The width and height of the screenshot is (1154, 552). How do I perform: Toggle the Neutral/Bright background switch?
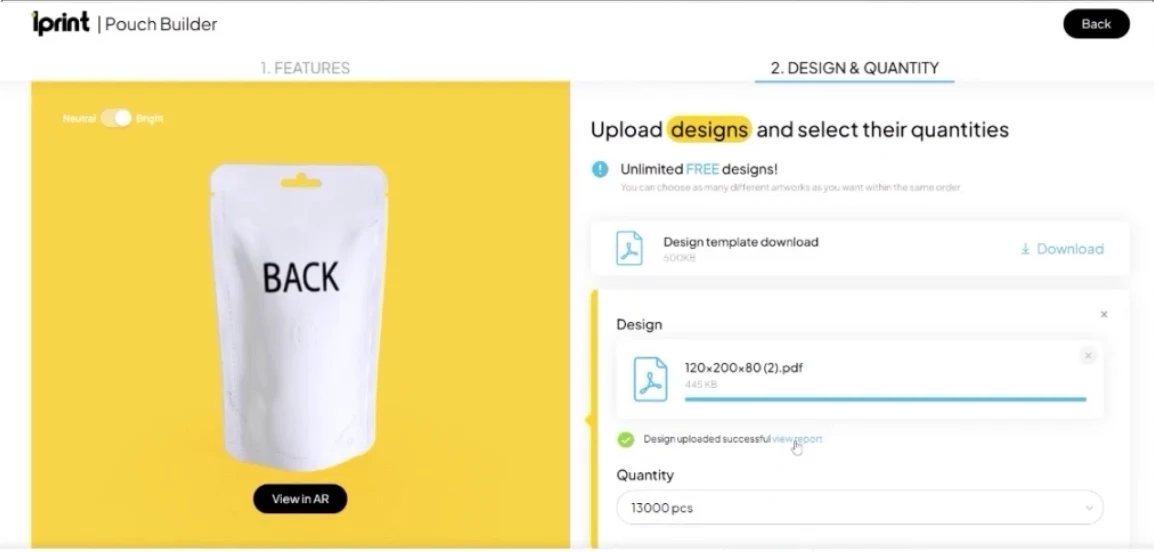click(x=116, y=118)
